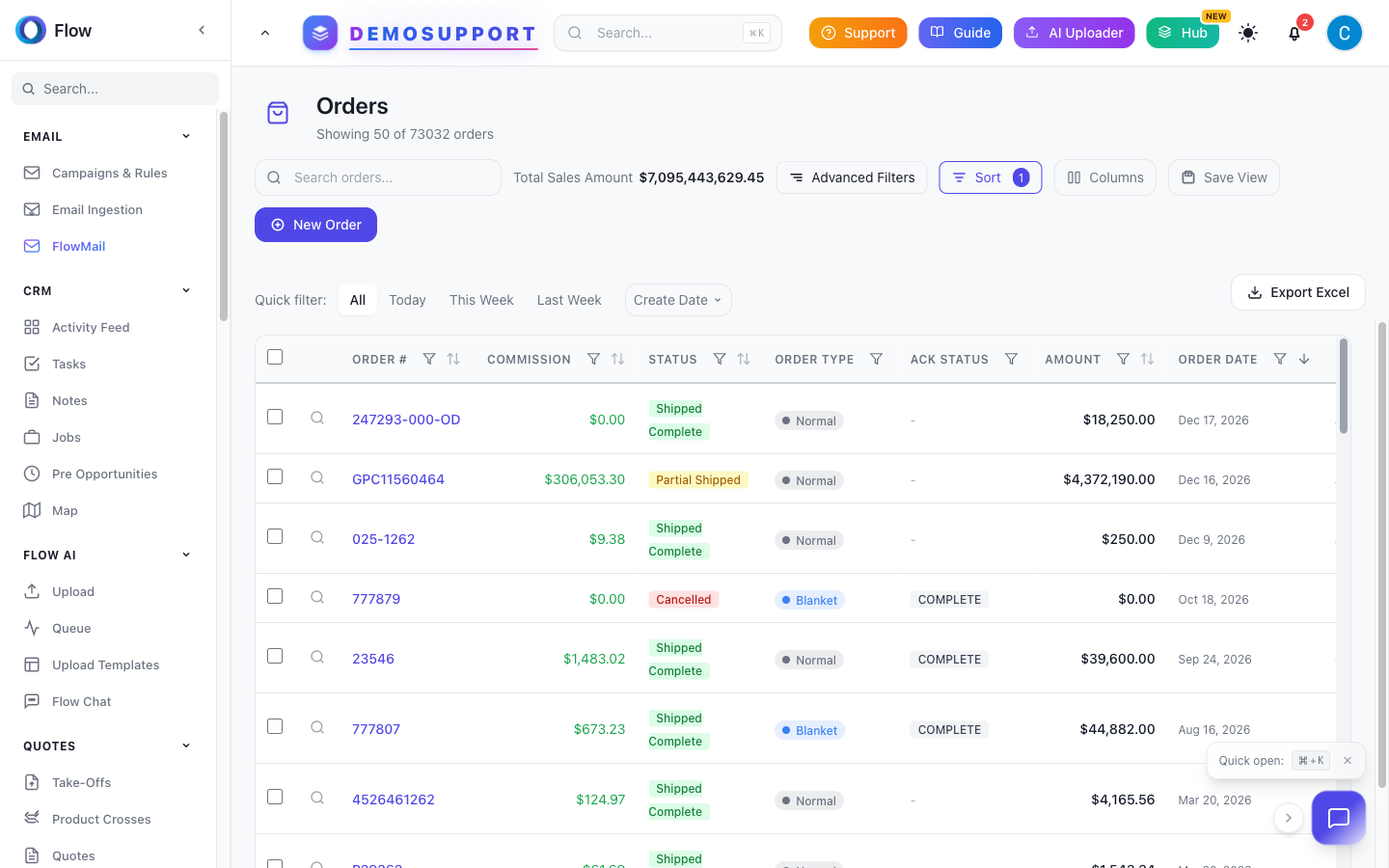
Task: Check the select-all checkbox in the table header
Action: tap(274, 356)
